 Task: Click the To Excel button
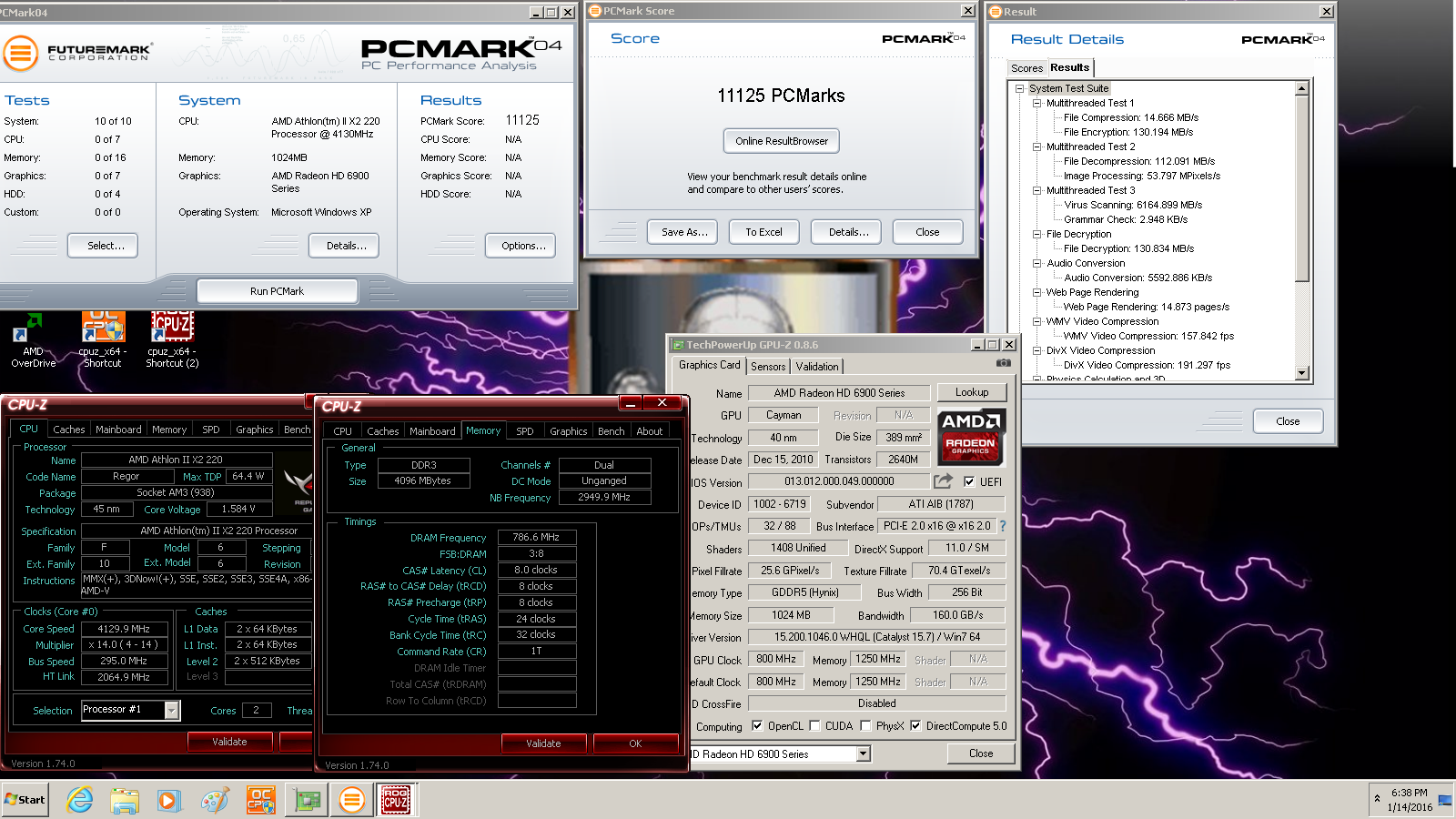point(764,232)
